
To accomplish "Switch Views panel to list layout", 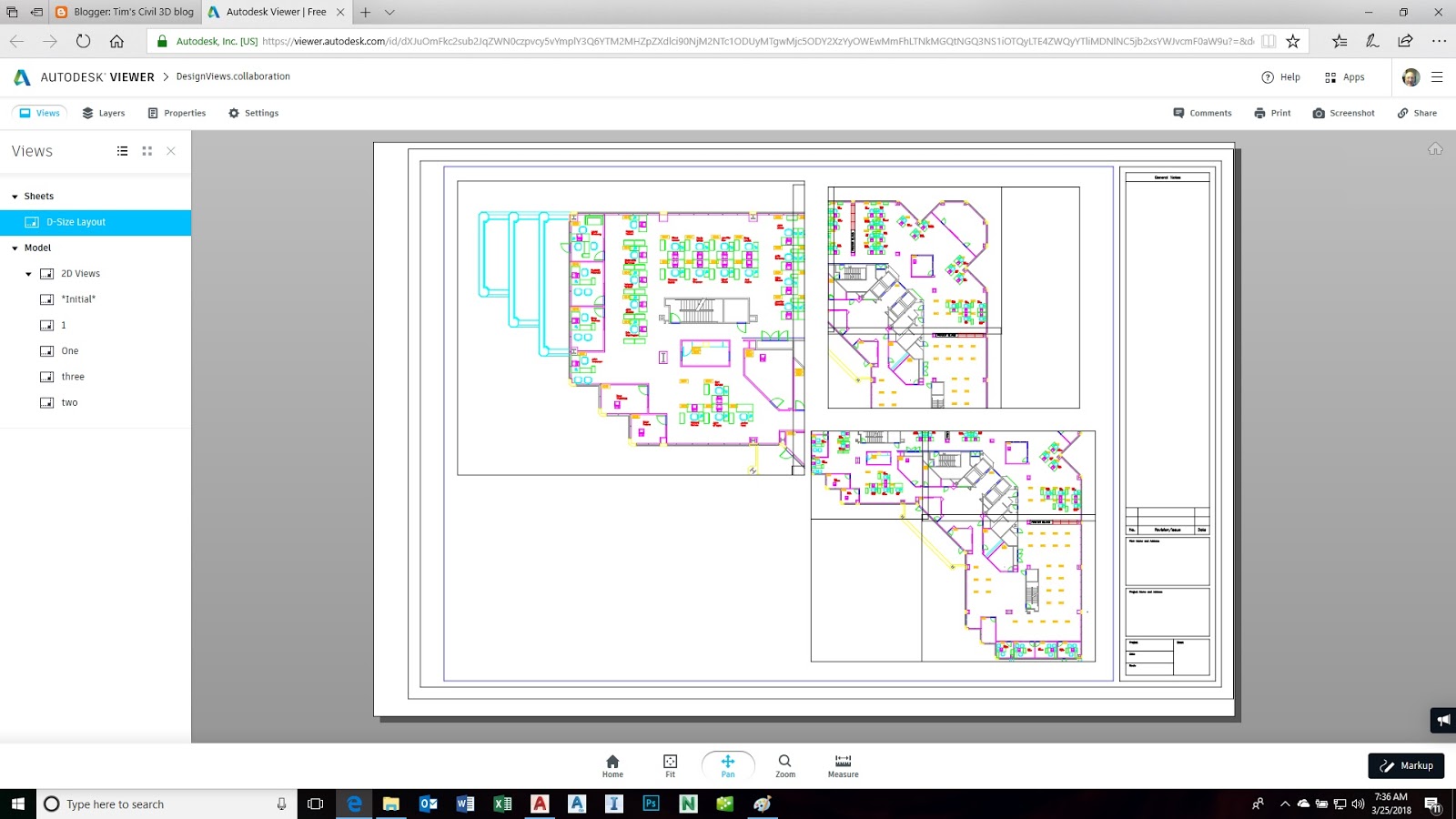I will pos(123,151).
